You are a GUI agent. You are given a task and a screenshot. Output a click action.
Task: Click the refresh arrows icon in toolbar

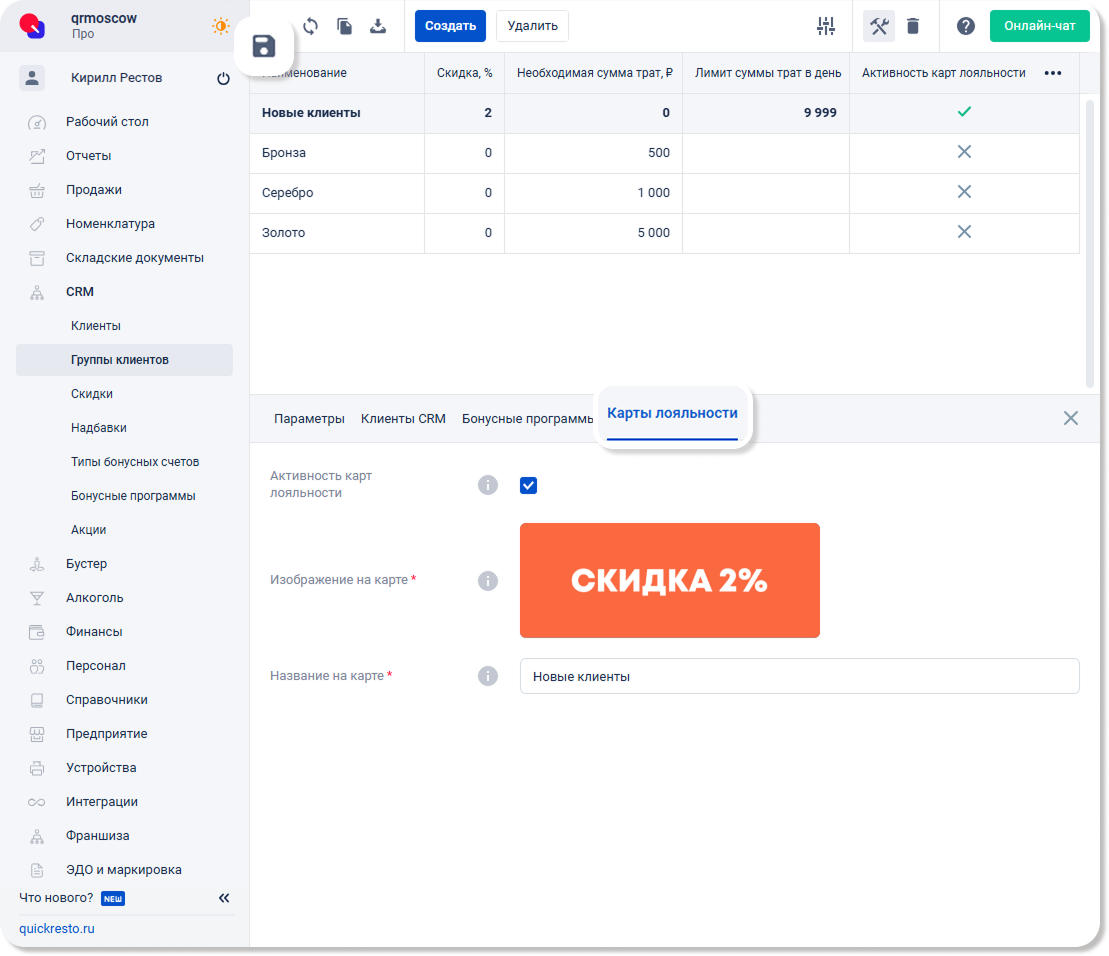point(310,26)
